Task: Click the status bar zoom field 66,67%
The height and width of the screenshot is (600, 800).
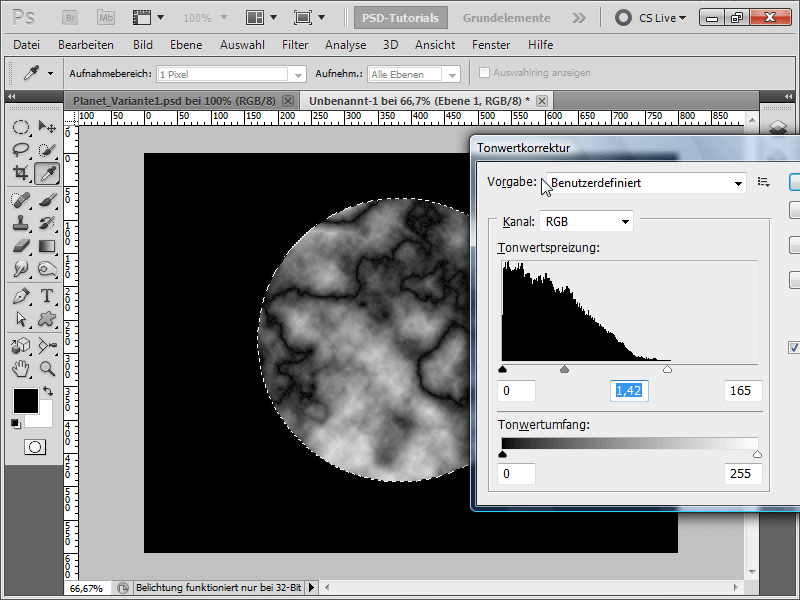Action: click(86, 588)
